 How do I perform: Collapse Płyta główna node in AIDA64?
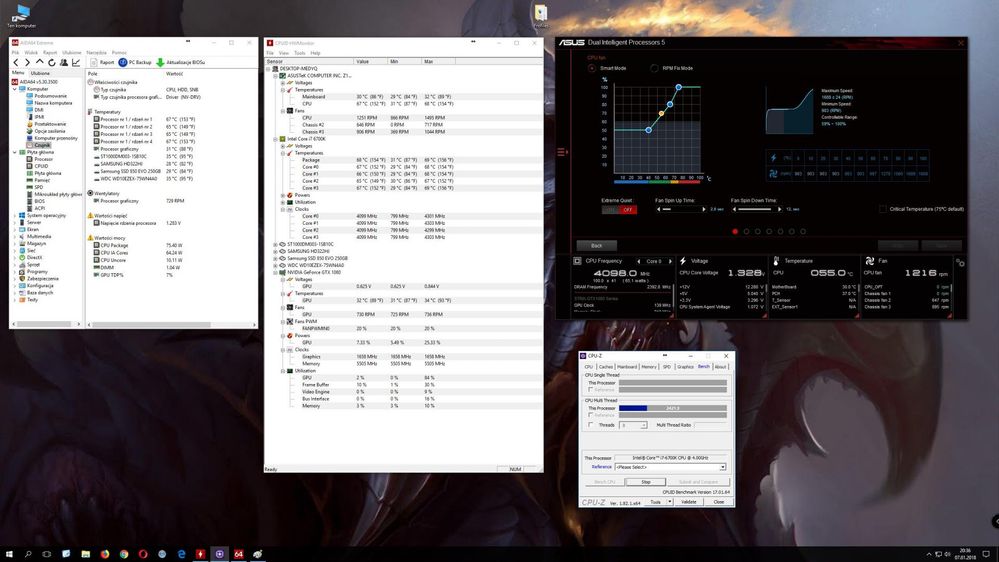[15, 152]
